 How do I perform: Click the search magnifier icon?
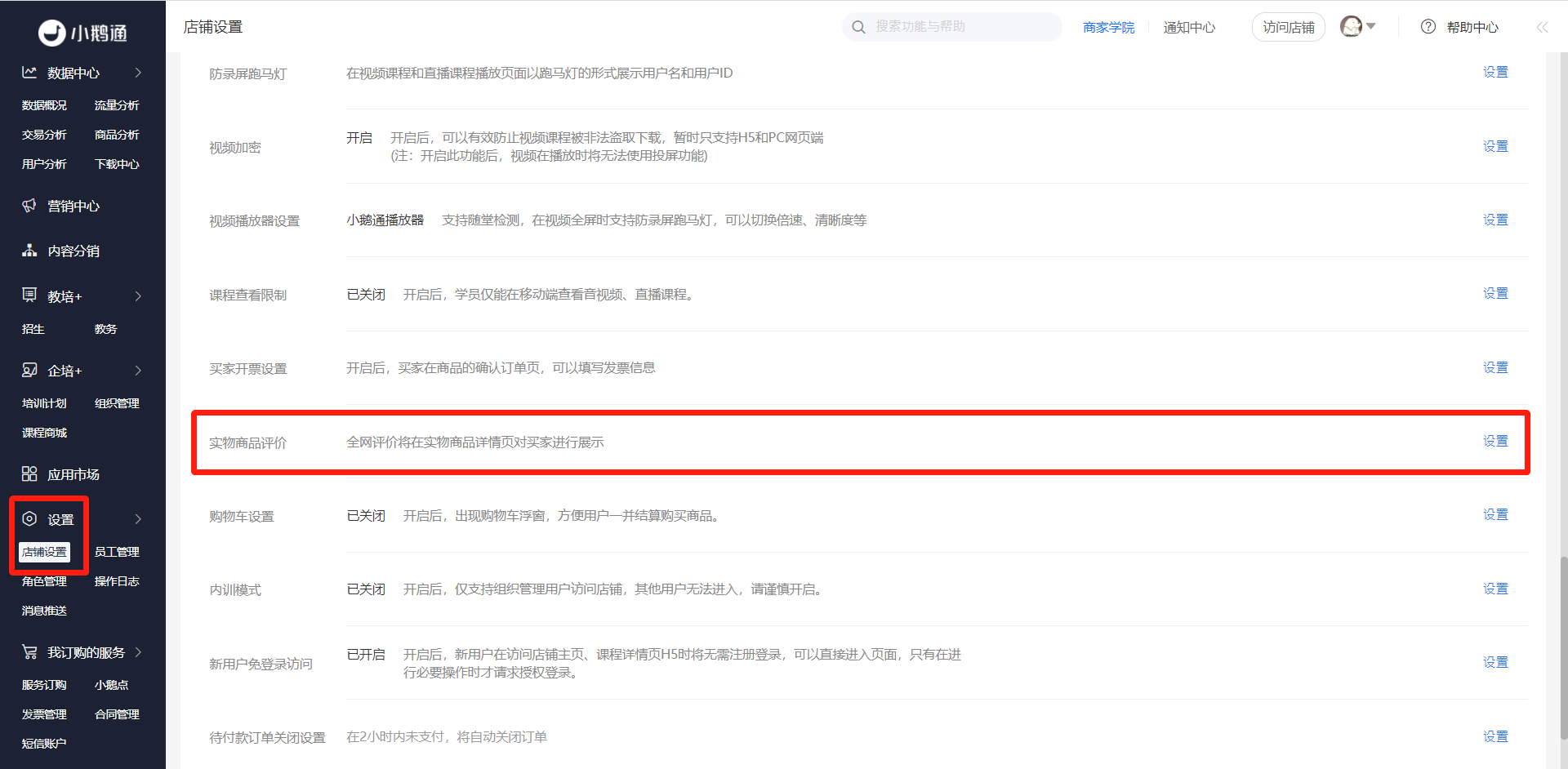(x=858, y=27)
